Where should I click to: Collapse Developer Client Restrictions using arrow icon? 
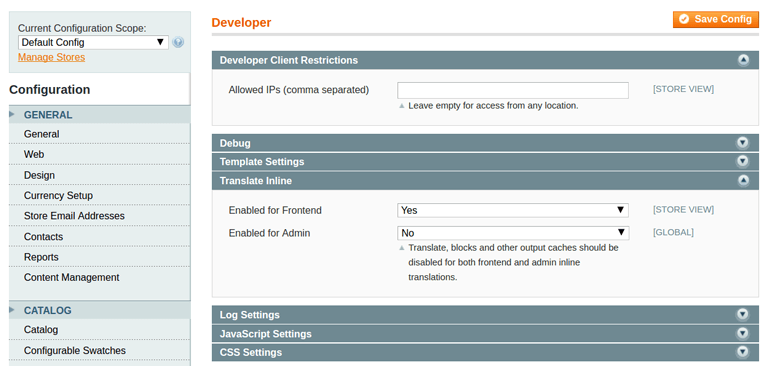point(744,60)
